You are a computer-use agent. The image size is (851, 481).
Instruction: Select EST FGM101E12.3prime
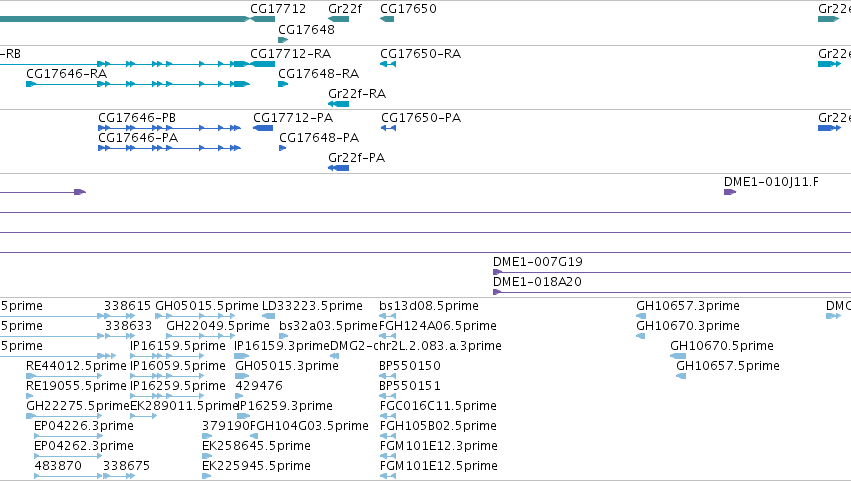(x=439, y=446)
